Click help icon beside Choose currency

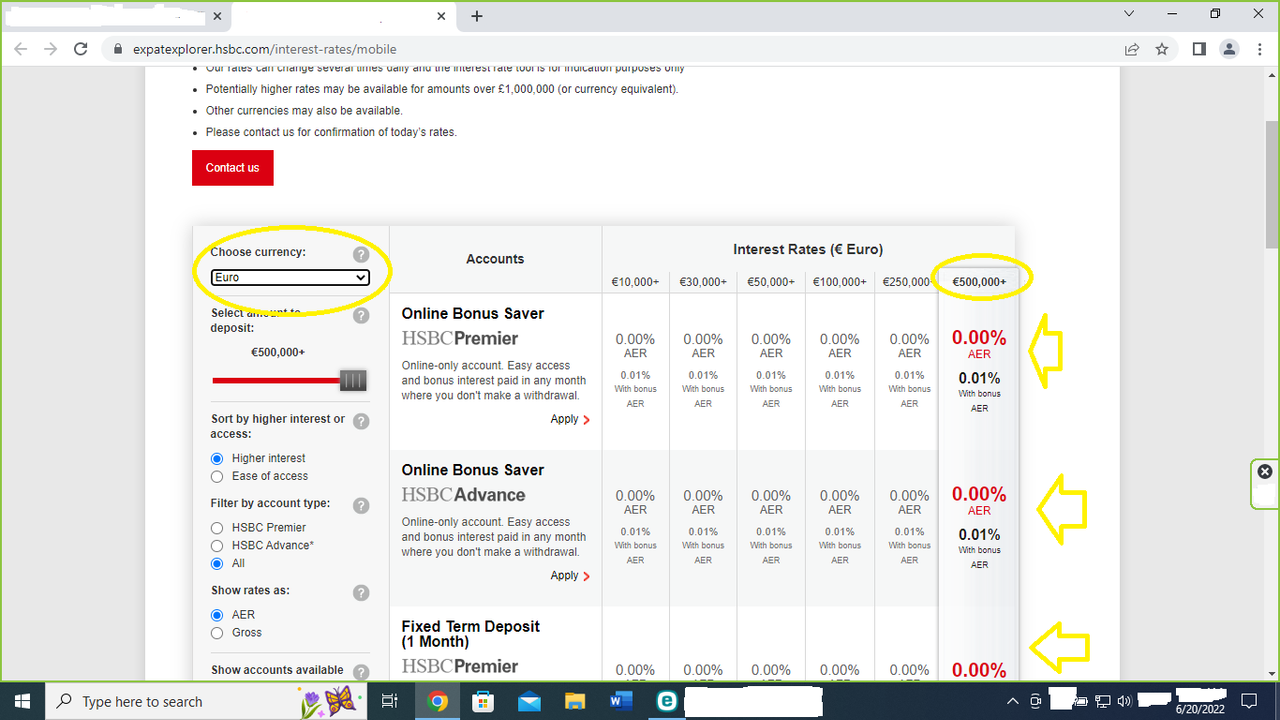(x=361, y=255)
